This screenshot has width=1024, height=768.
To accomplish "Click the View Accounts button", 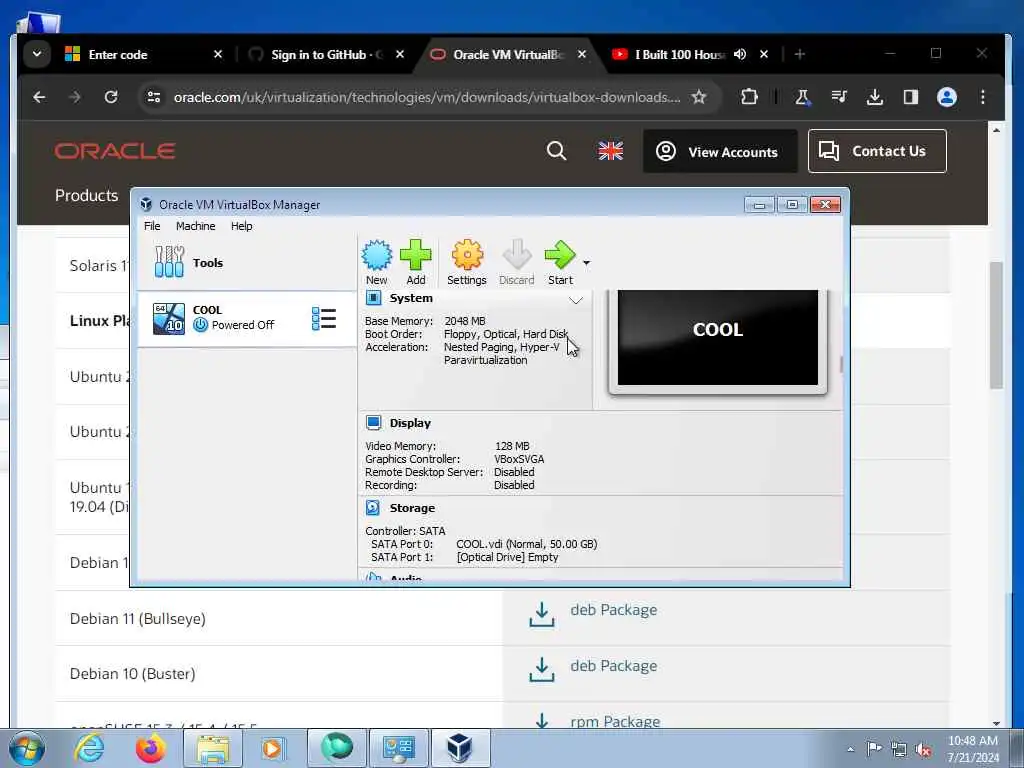I will point(720,152).
